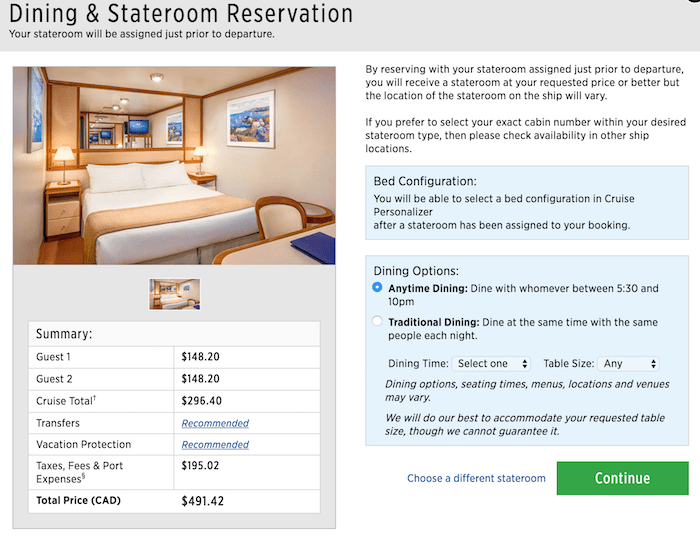Click the Dining & Stateroom Reservation title
Screen dimensions: 700x543
pyautogui.click(x=181, y=13)
